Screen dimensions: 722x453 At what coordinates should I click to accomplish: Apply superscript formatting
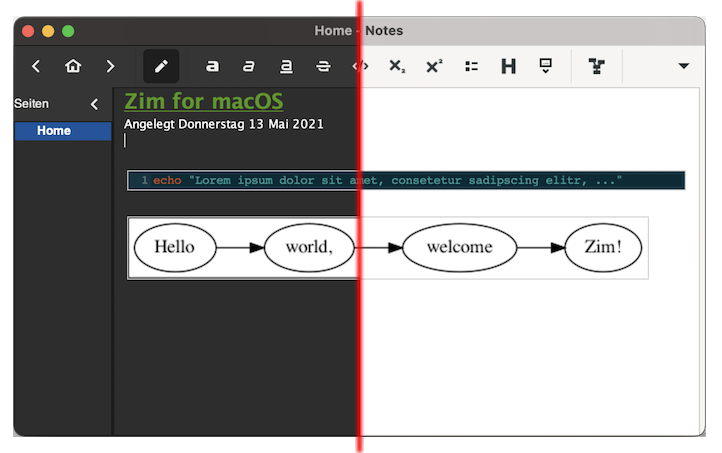click(434, 67)
